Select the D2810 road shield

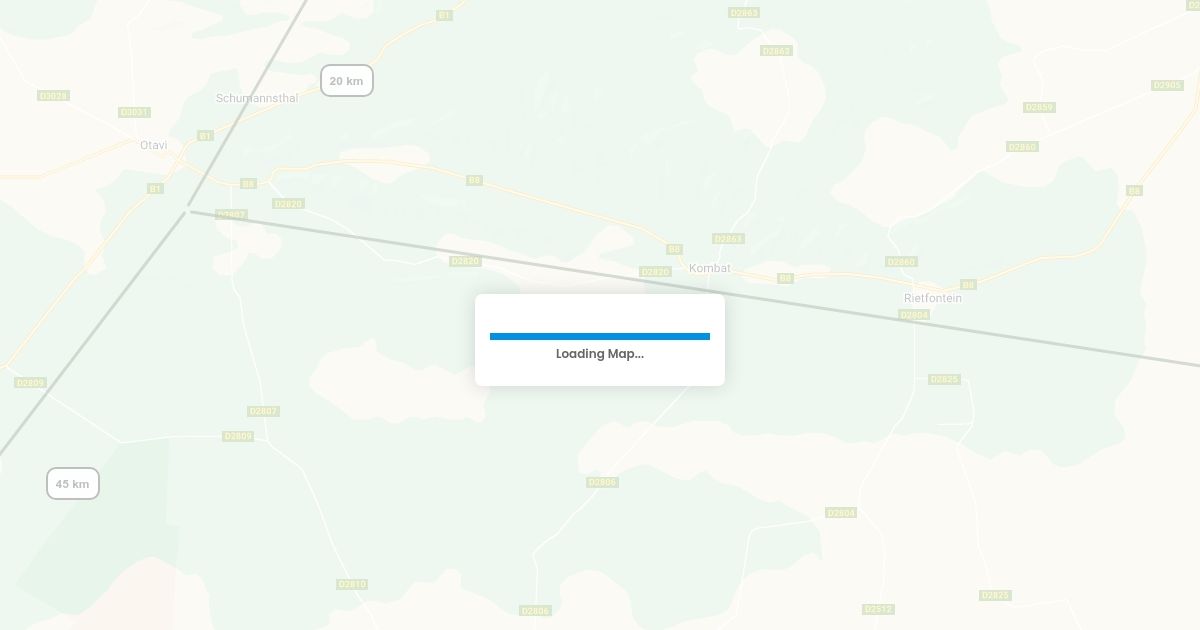point(352,584)
